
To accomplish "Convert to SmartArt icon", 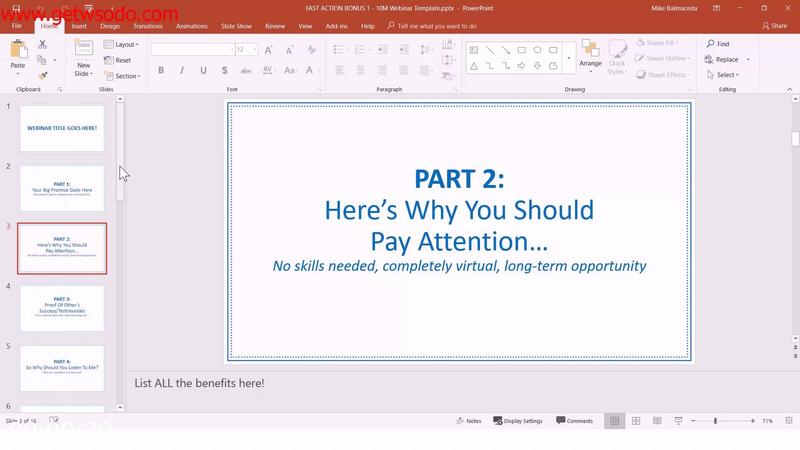I will tap(447, 76).
